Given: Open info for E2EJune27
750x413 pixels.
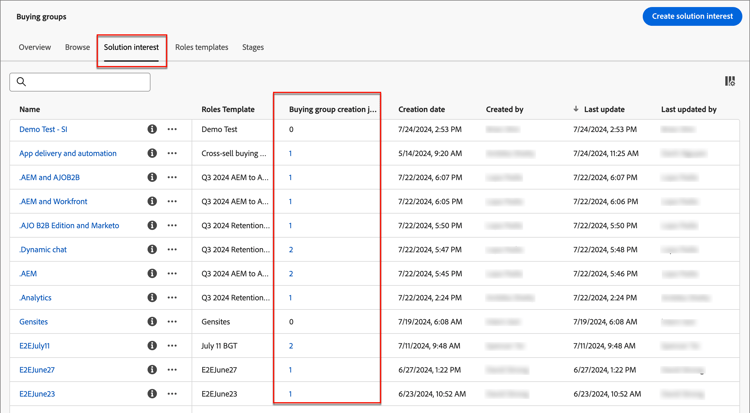Looking at the screenshot, I should click(x=152, y=369).
